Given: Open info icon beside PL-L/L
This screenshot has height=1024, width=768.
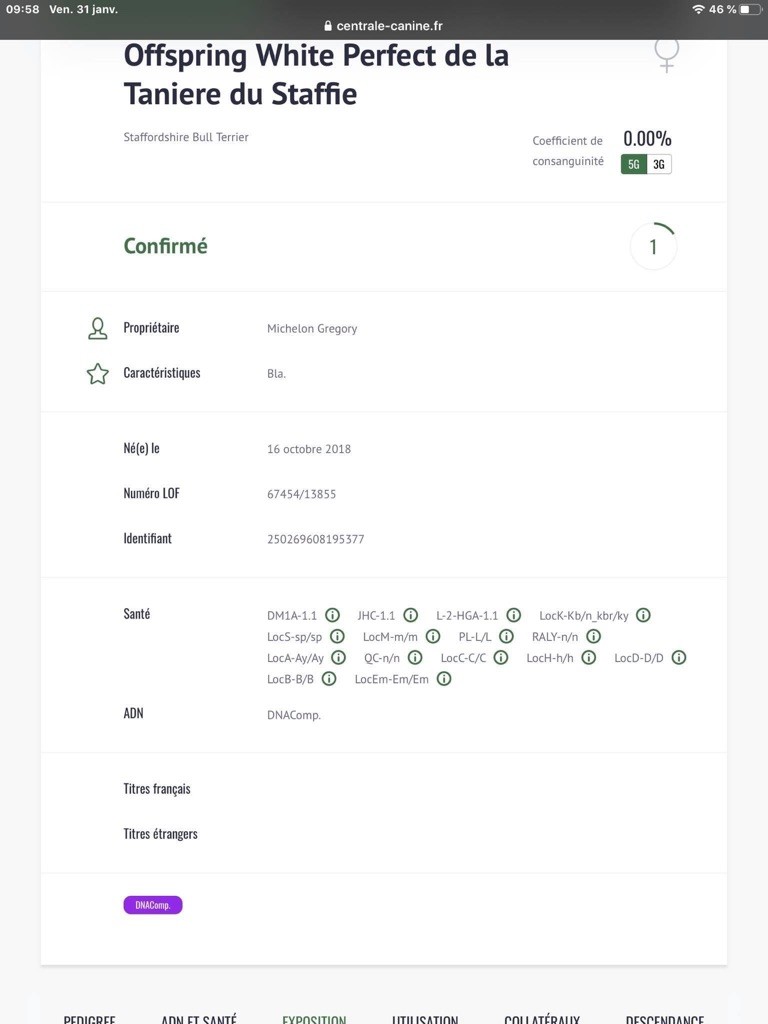Looking at the screenshot, I should click(506, 637).
